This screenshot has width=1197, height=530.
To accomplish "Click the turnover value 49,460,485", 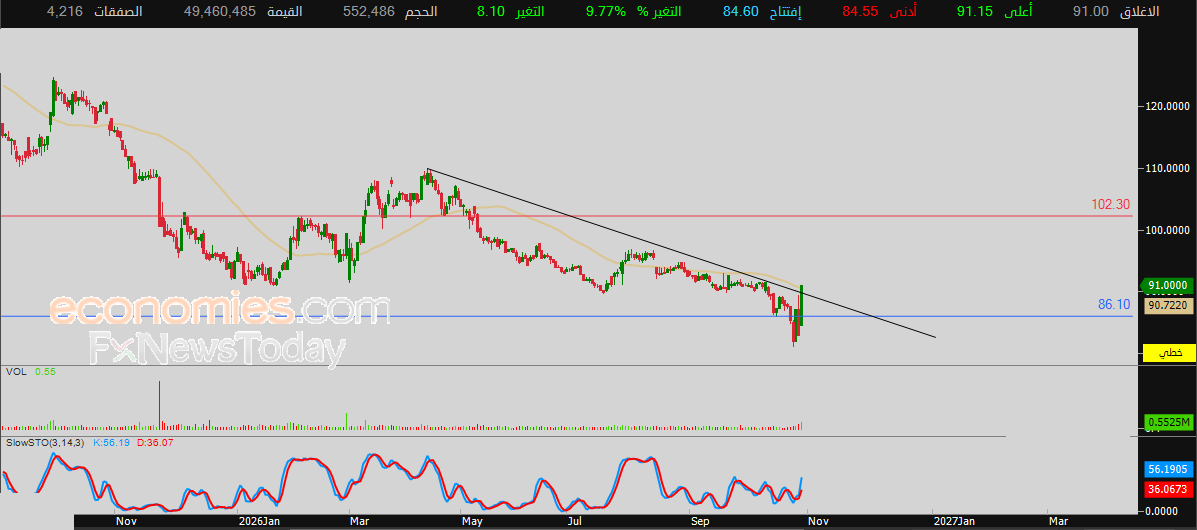I will (221, 11).
